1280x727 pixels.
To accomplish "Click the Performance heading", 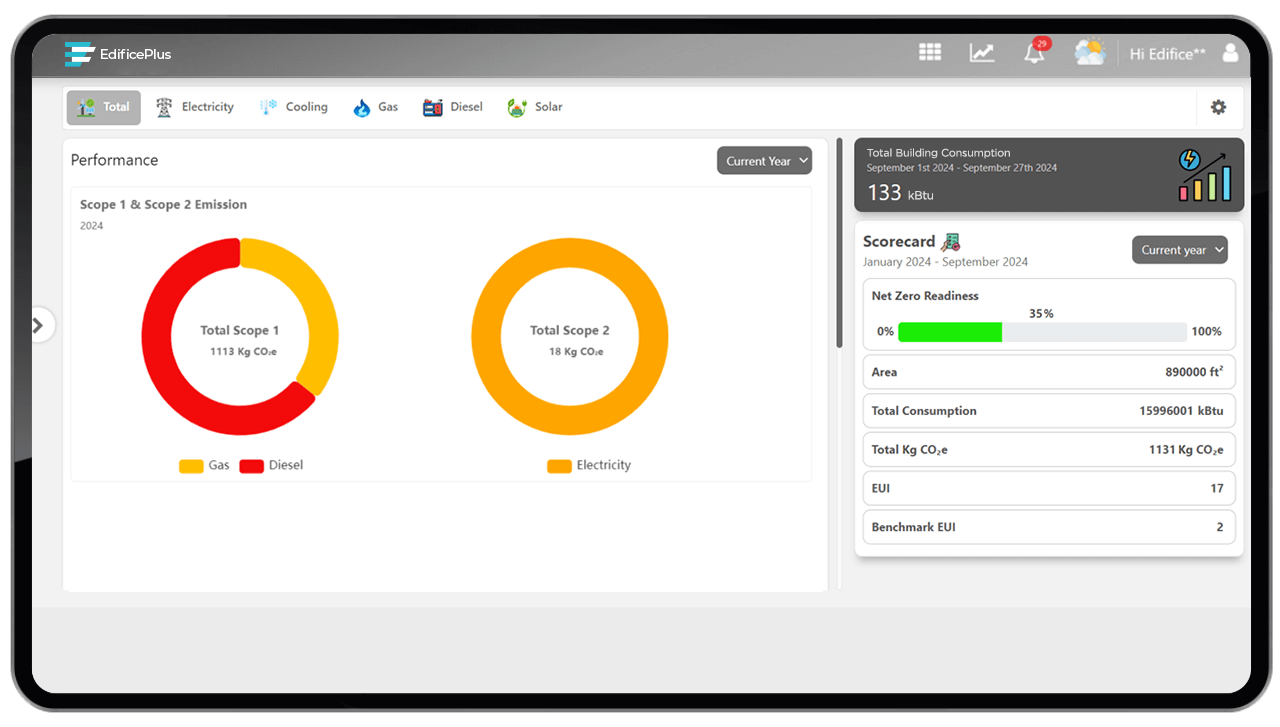I will [115, 160].
